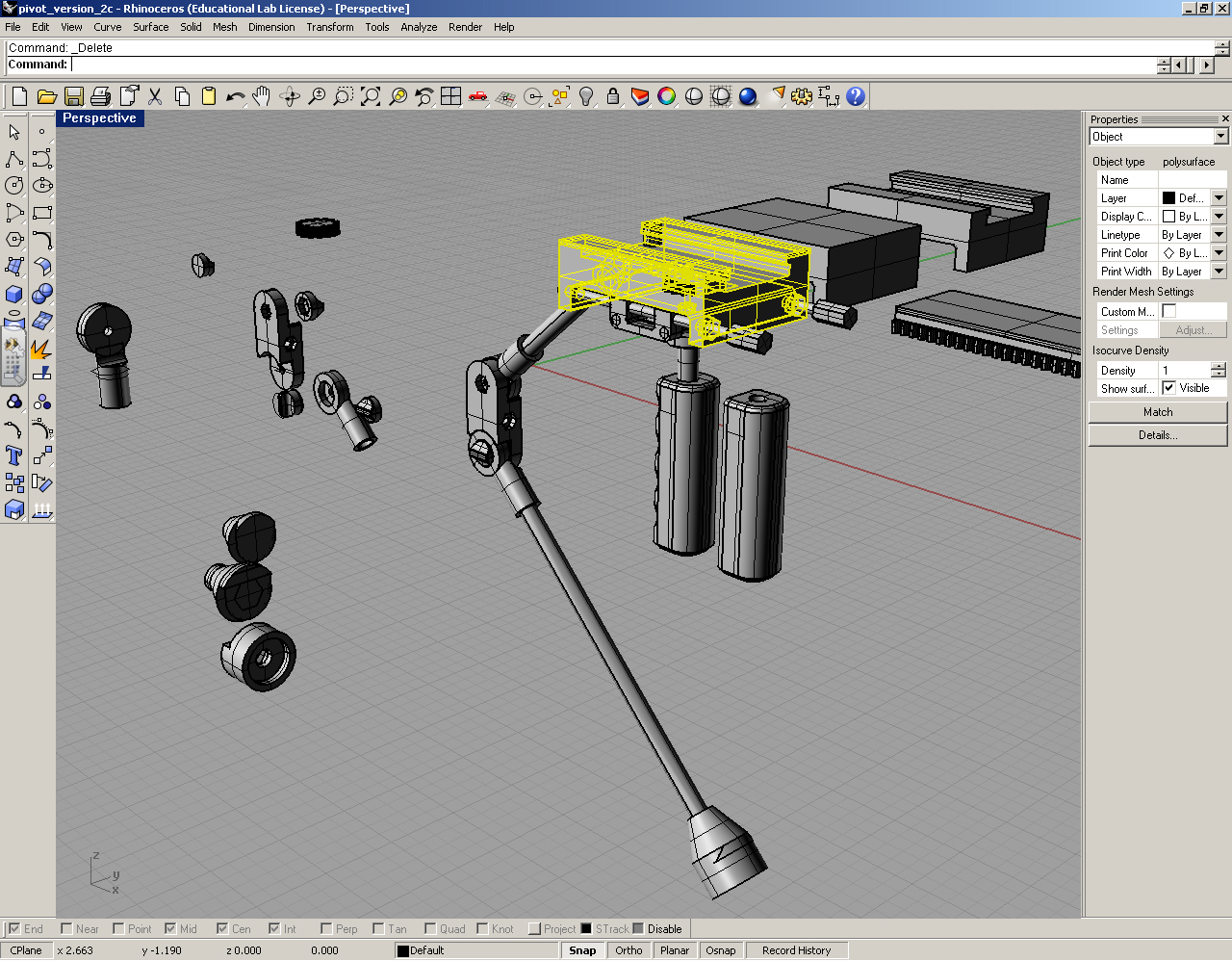Open the Solid menu
This screenshot has width=1232, height=961.
pos(192,27)
